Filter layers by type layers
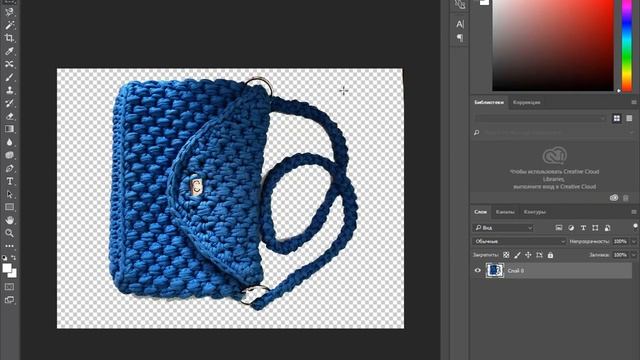640x360 pixels. (583, 228)
